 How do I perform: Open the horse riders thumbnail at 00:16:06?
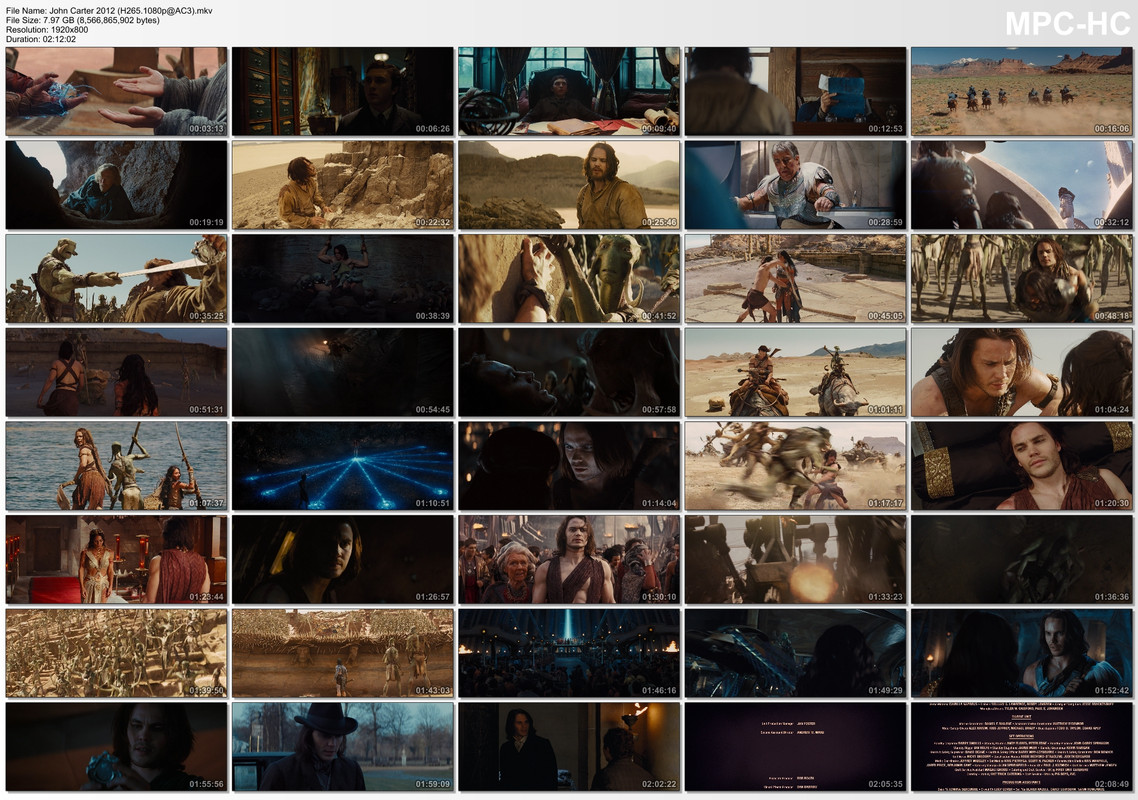point(1022,91)
